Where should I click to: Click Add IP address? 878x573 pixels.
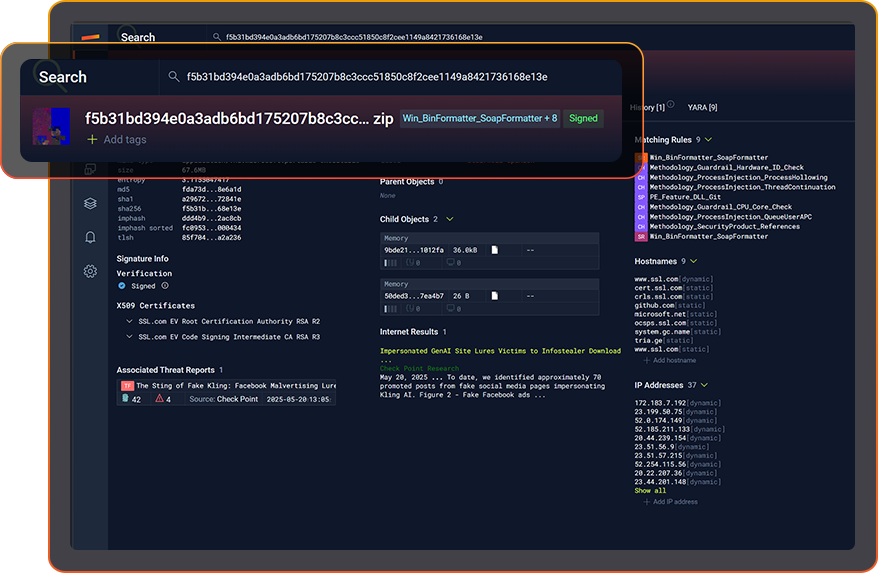pos(670,502)
